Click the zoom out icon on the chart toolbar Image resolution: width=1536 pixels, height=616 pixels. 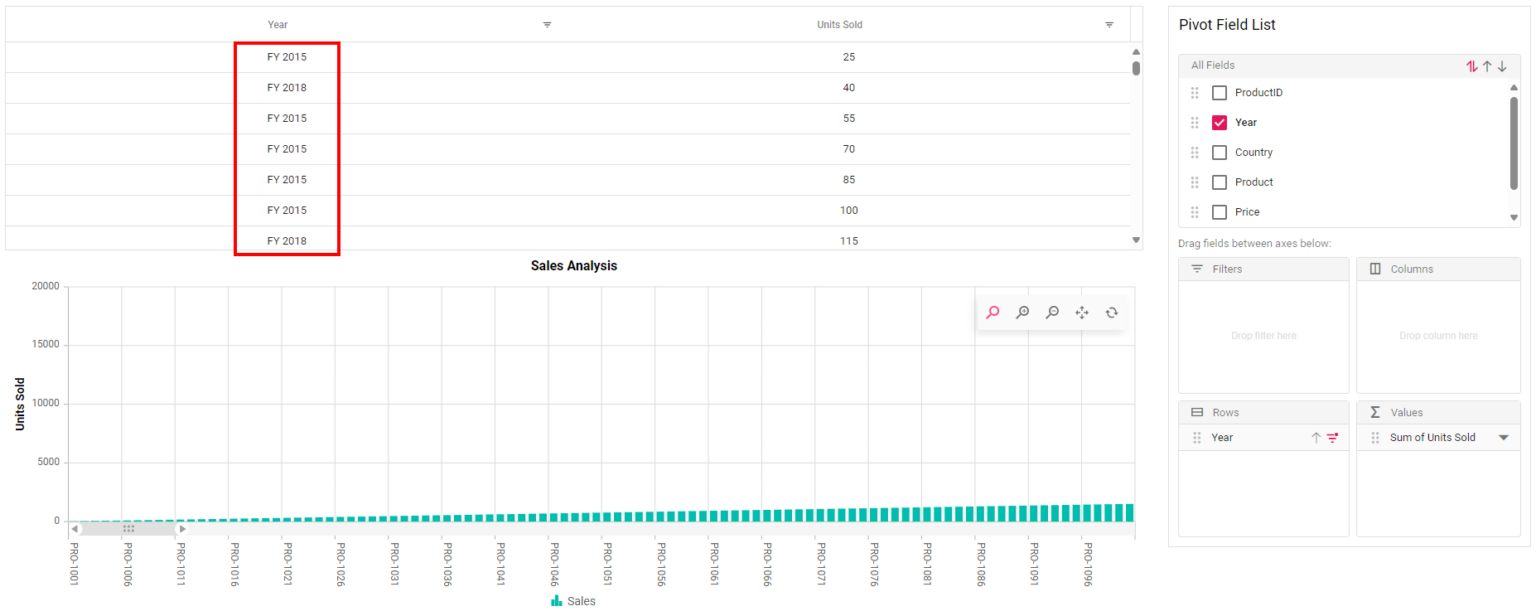coord(1052,312)
